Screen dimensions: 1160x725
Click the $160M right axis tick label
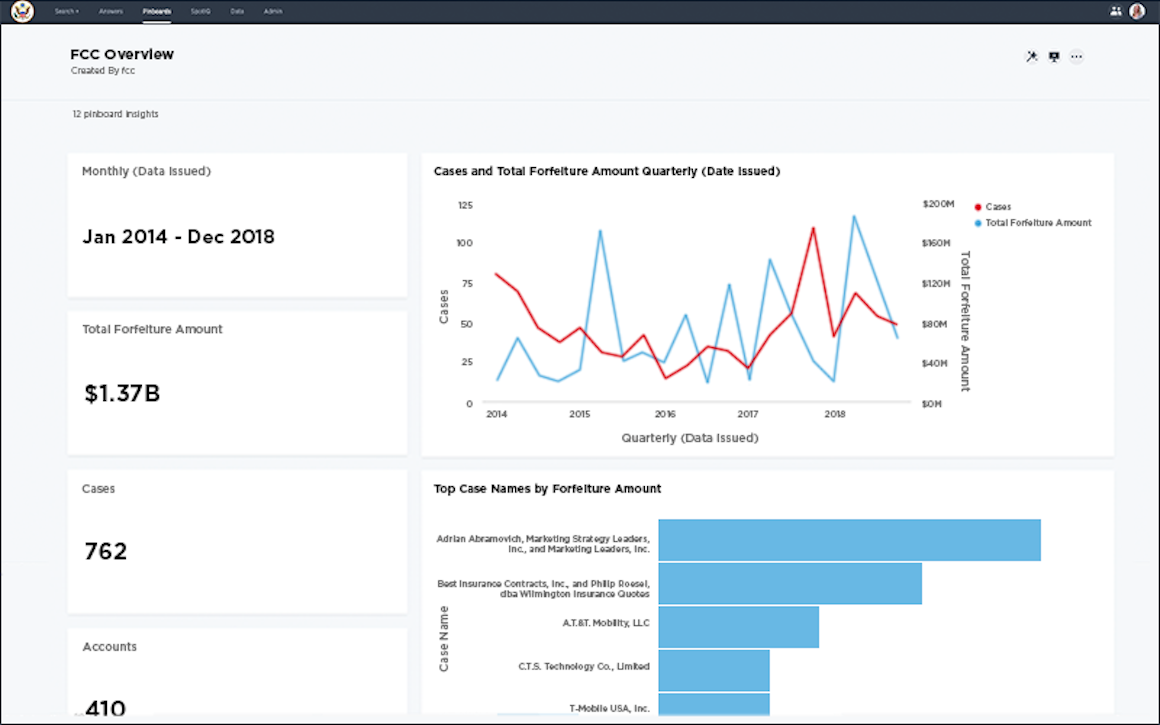(x=936, y=243)
